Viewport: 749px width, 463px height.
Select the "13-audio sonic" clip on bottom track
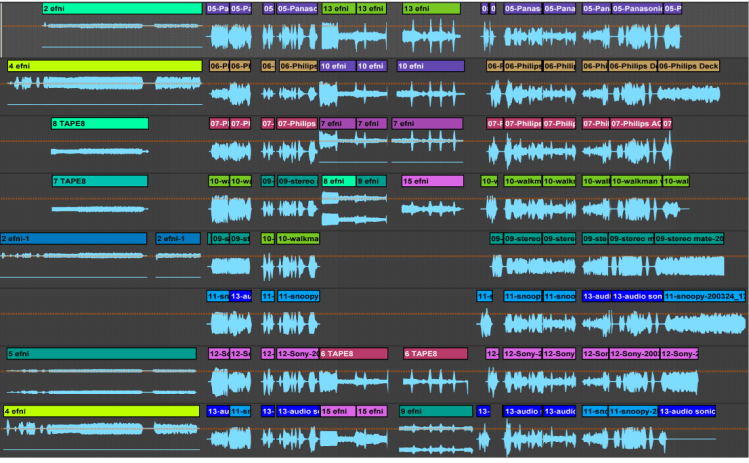[x=690, y=411]
